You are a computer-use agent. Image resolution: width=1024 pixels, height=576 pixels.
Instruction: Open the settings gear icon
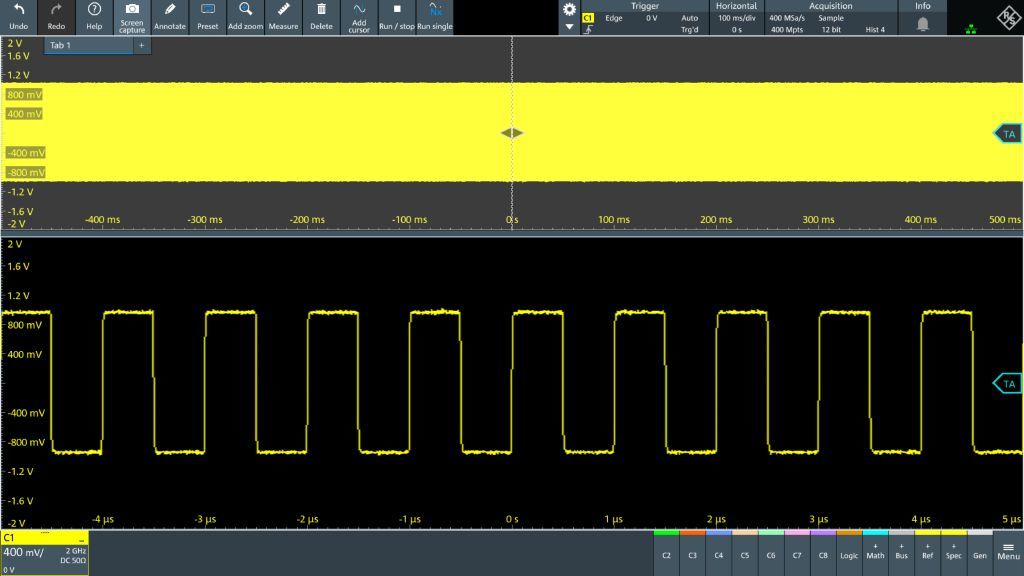click(x=569, y=9)
